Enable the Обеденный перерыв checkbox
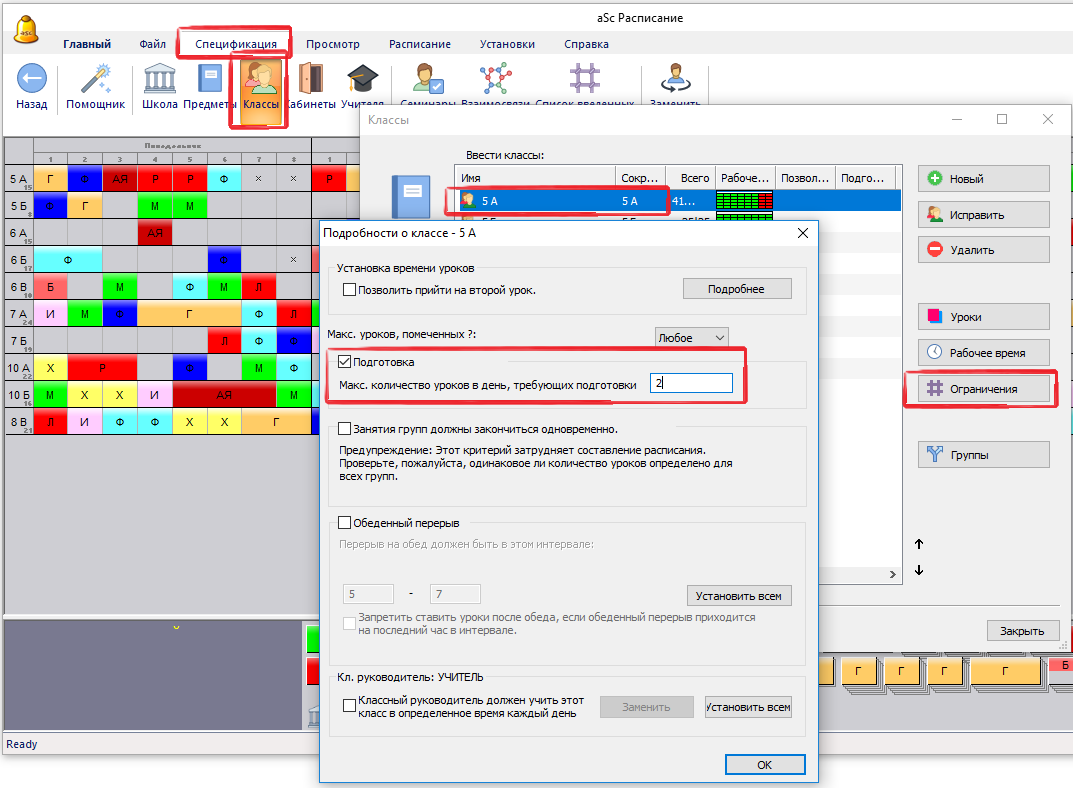 [x=346, y=522]
